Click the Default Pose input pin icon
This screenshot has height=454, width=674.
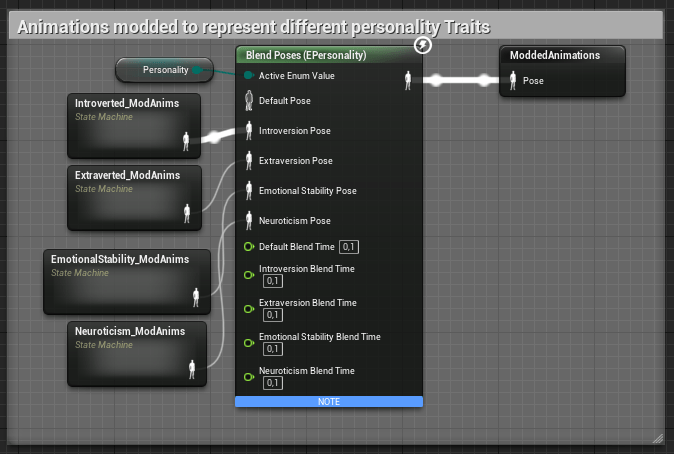[x=249, y=101]
